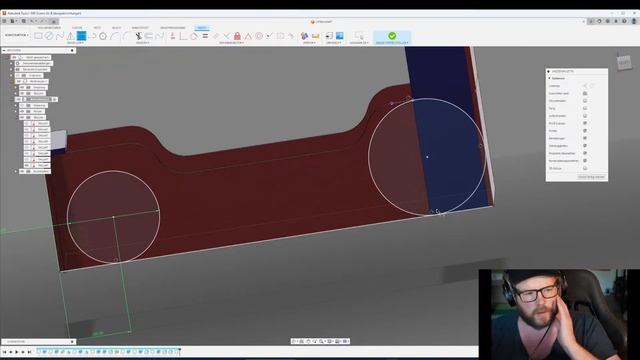The image size is (640, 360).
Task: Play the timeline
Action: [17, 352]
